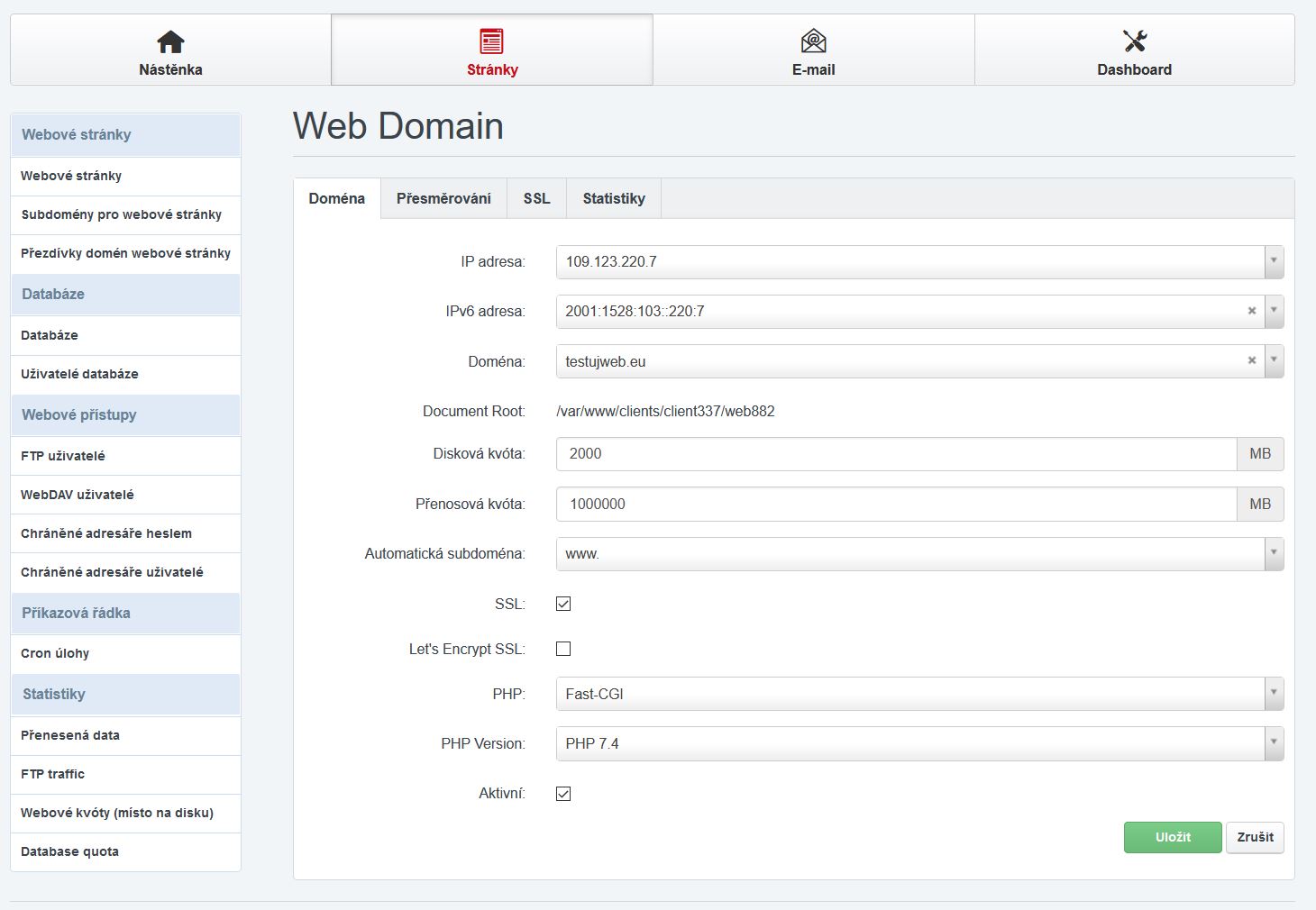Click the green Uložit button

click(1172, 837)
